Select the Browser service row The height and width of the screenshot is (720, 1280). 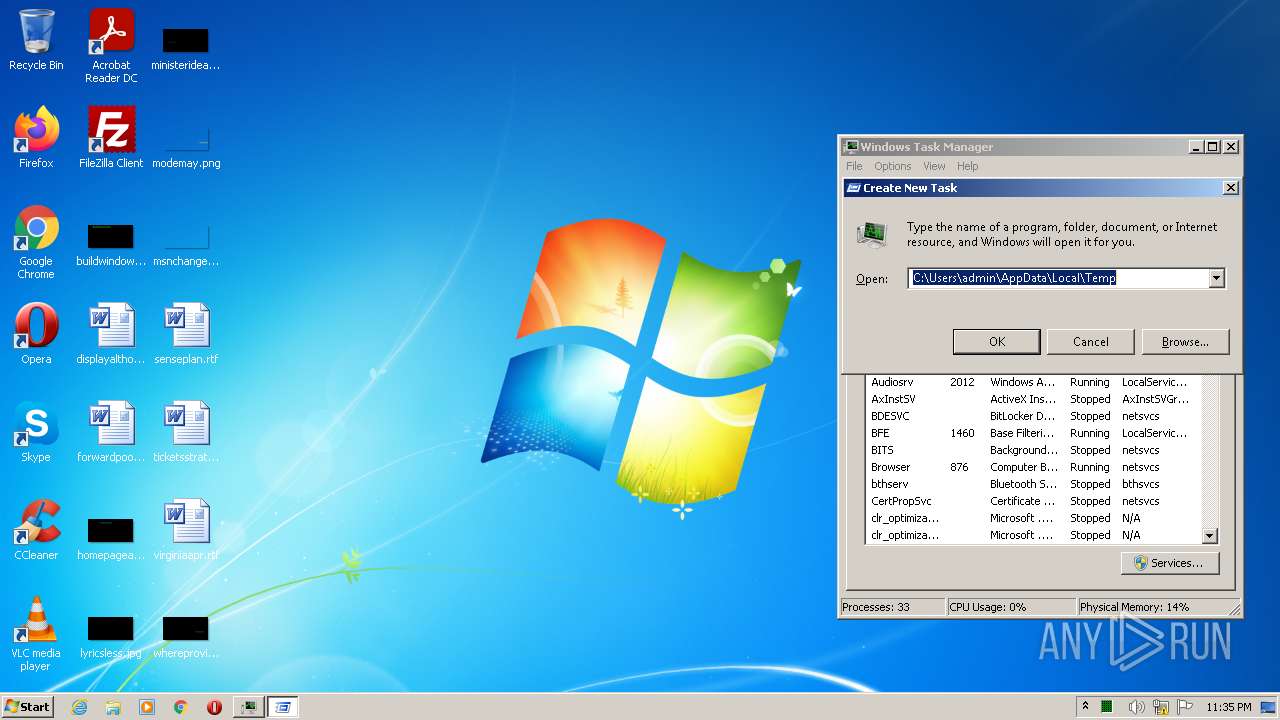point(1033,467)
